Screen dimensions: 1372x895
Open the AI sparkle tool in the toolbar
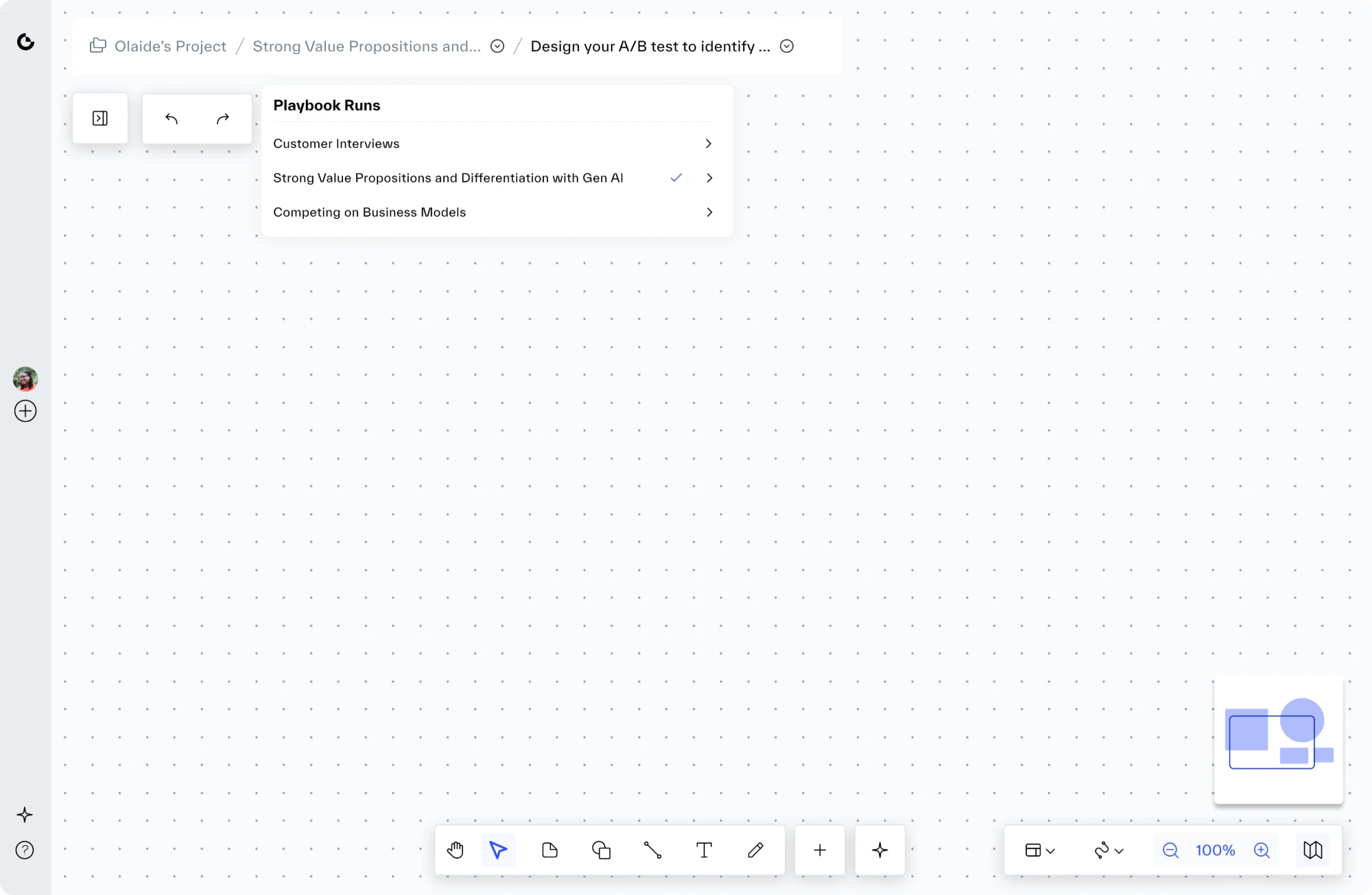point(880,850)
